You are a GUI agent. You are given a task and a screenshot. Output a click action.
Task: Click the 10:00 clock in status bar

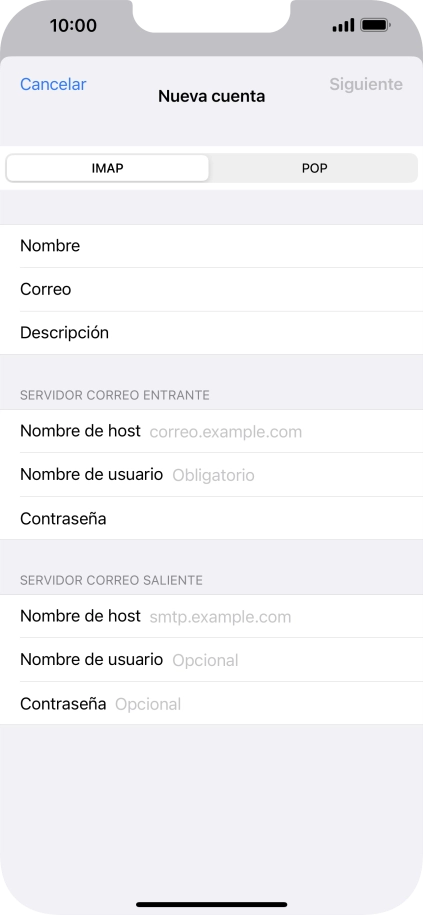click(x=73, y=25)
